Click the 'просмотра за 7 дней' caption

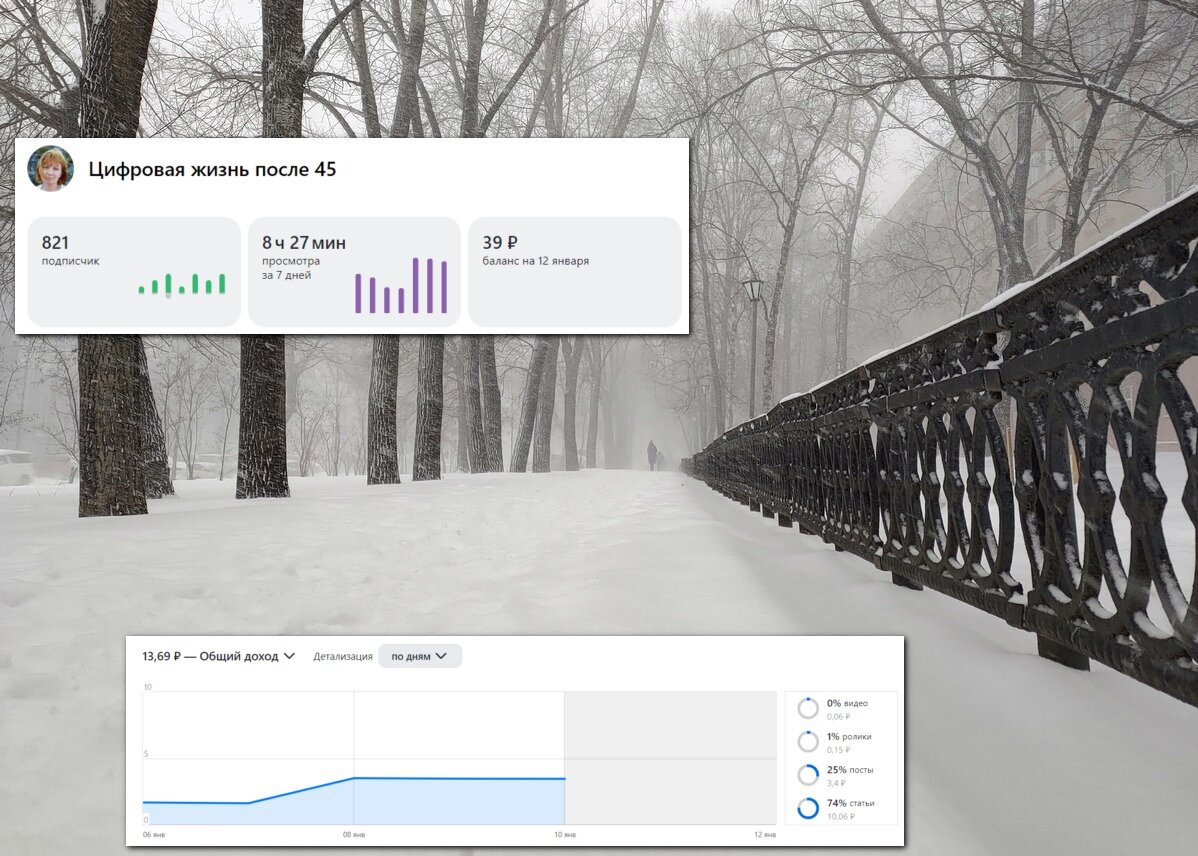pos(291,268)
